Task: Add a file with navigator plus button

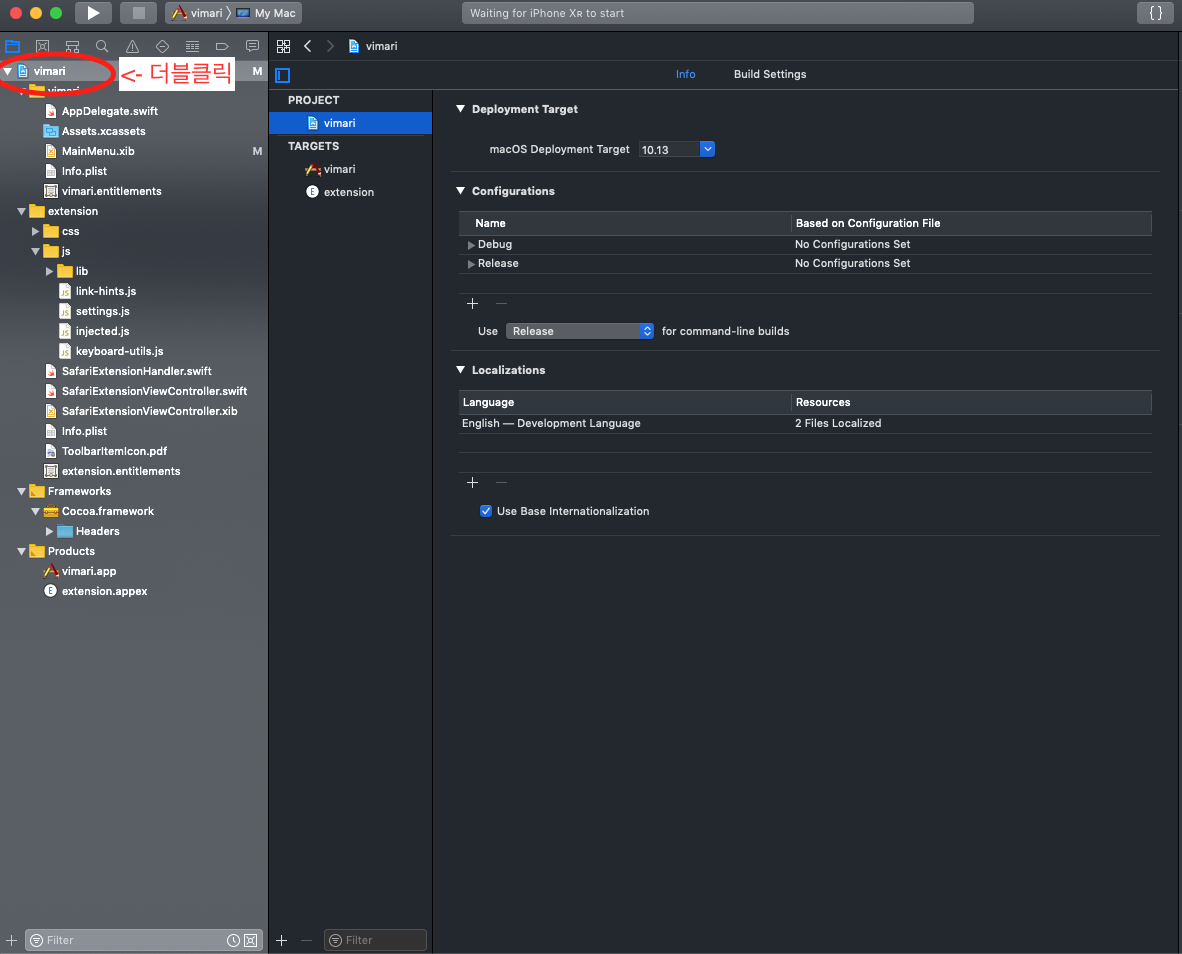Action: point(11,940)
